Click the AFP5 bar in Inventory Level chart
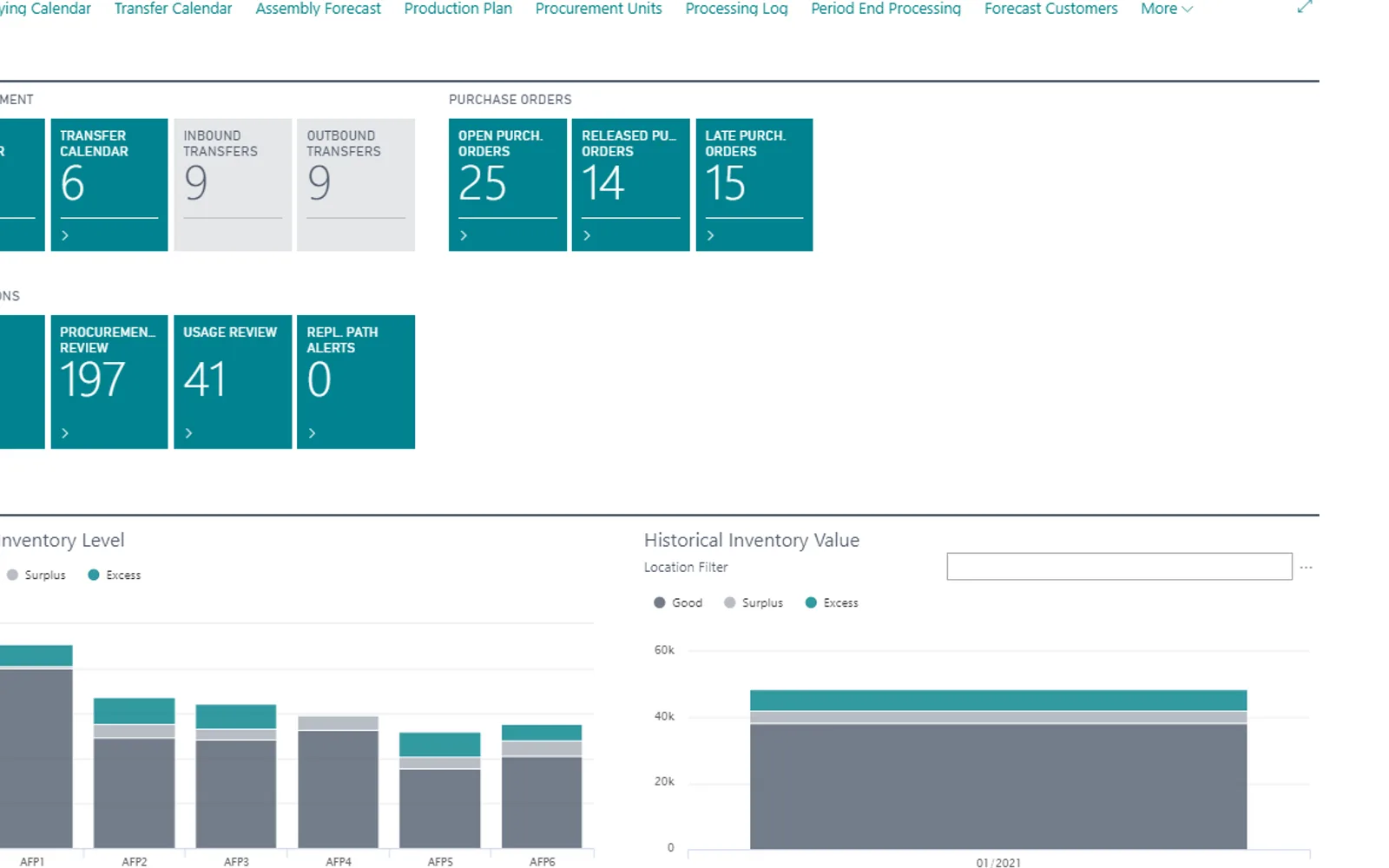 [x=440, y=790]
